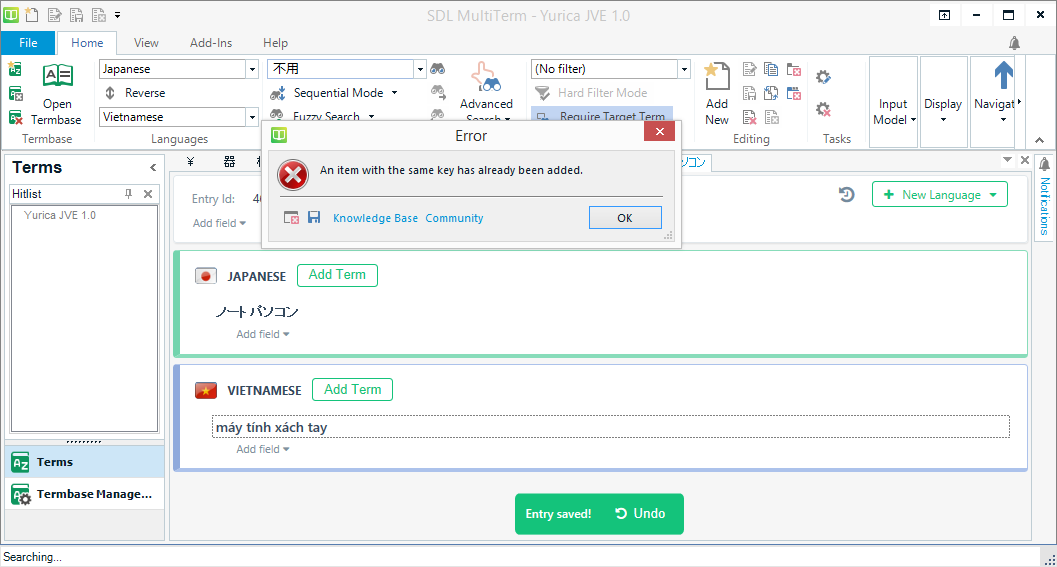1057x567 pixels.
Task: Click the delete entry icon with red X
Action: coord(749,117)
